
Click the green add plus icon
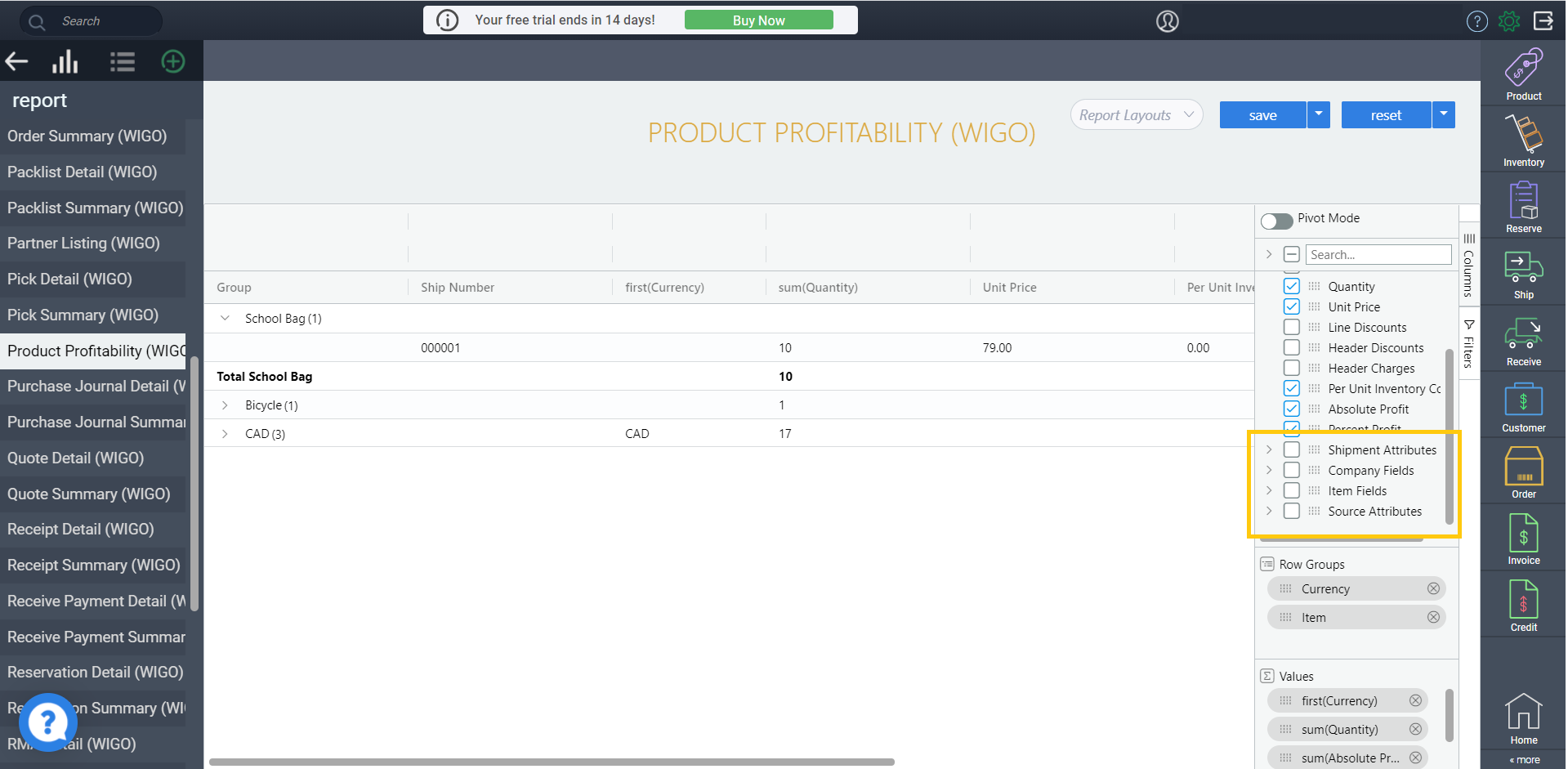173,61
